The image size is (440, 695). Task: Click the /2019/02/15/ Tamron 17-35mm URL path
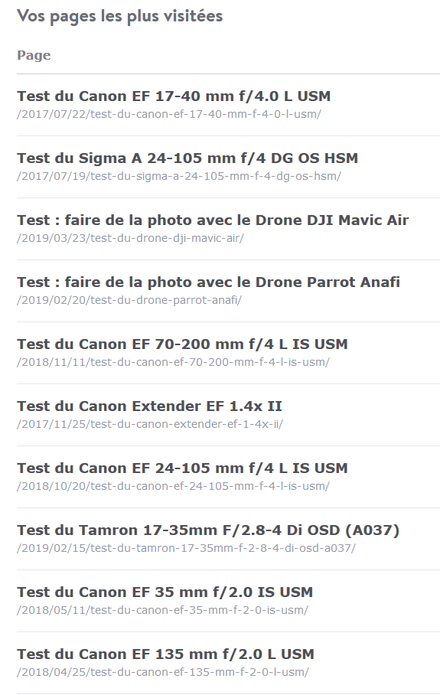click(x=186, y=549)
